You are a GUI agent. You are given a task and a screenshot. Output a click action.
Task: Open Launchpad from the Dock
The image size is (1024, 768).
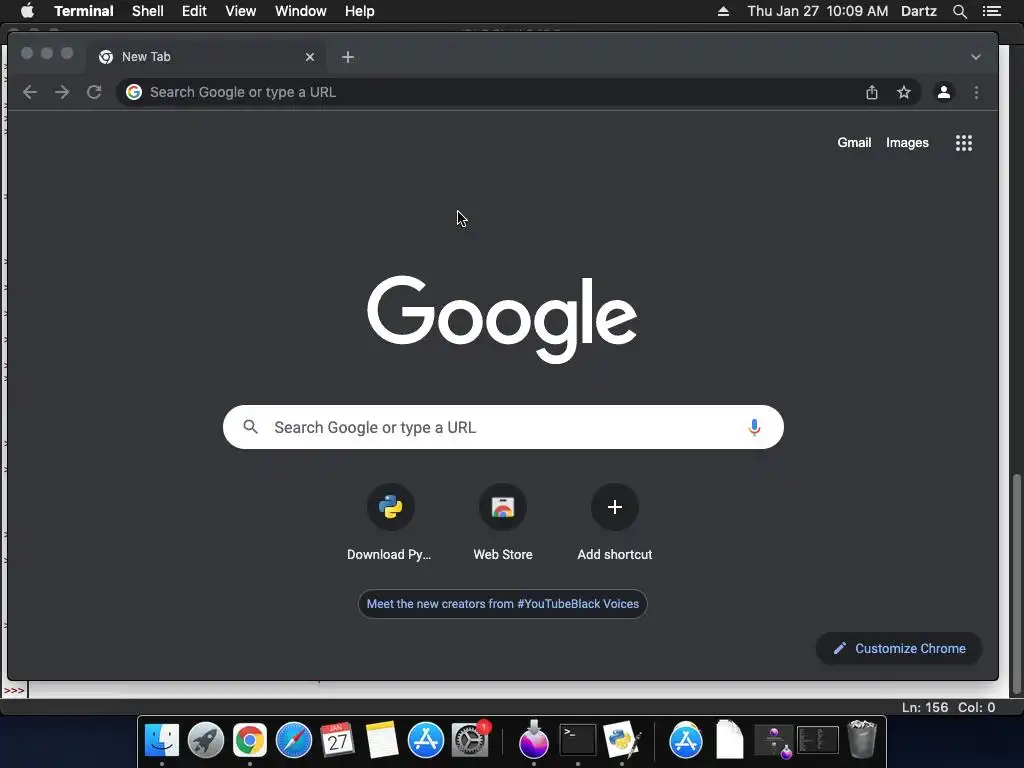pos(206,741)
